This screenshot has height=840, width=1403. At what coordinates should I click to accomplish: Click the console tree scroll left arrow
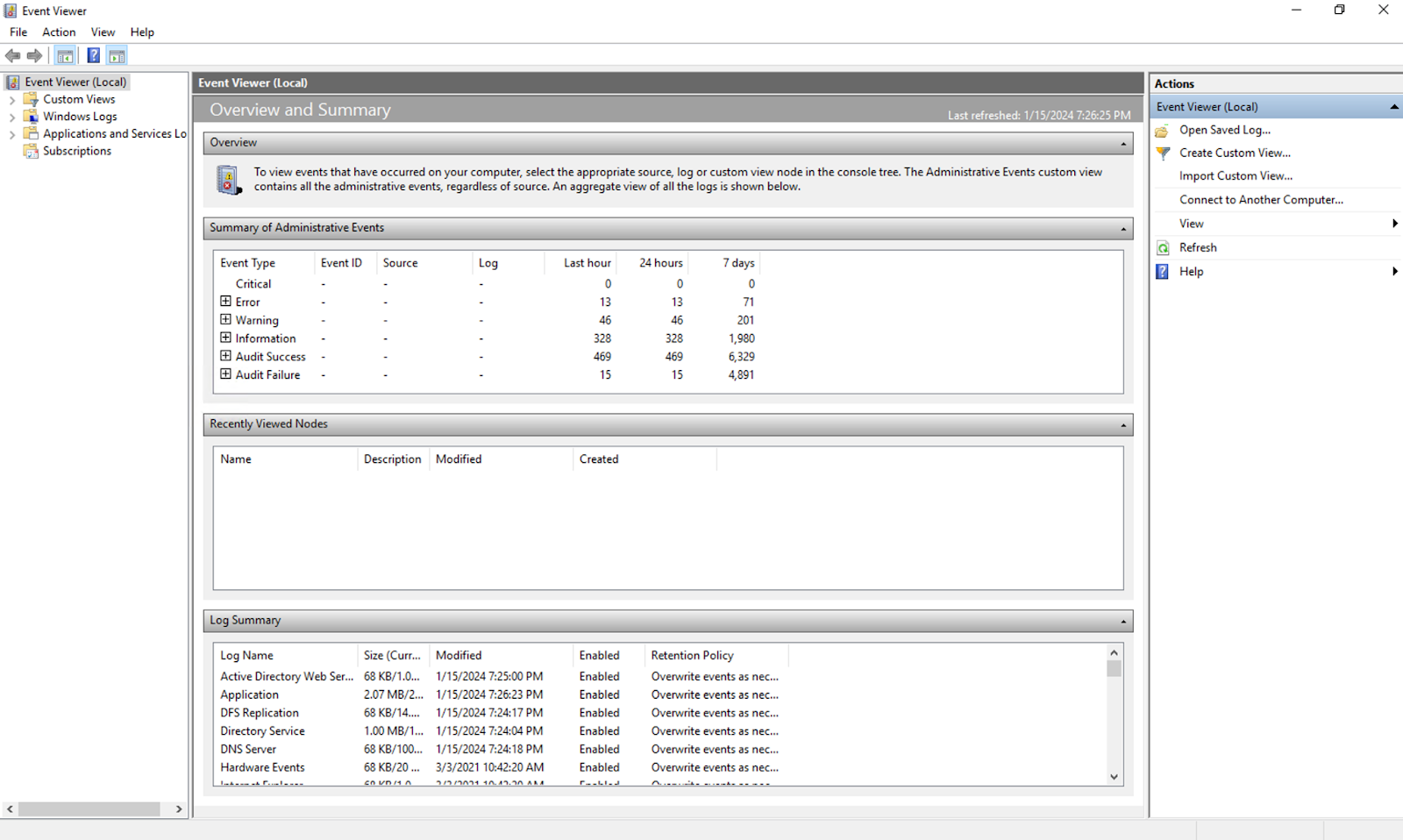pos(10,809)
